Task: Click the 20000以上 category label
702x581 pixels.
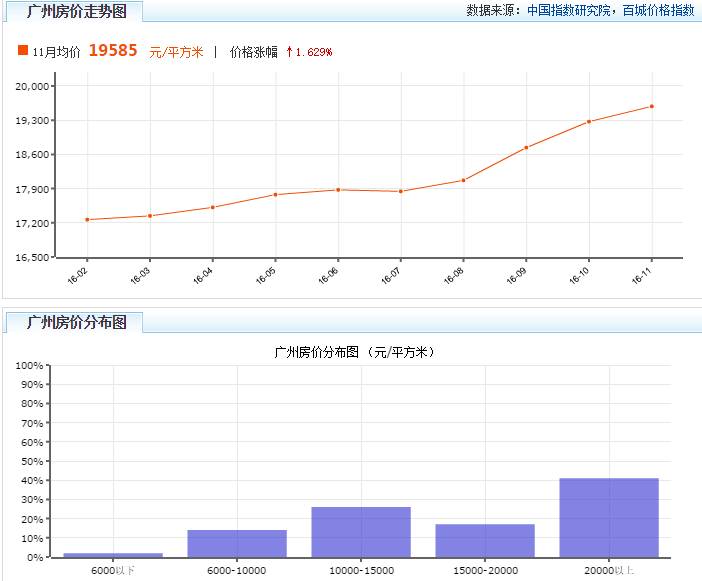Action: pos(609,570)
